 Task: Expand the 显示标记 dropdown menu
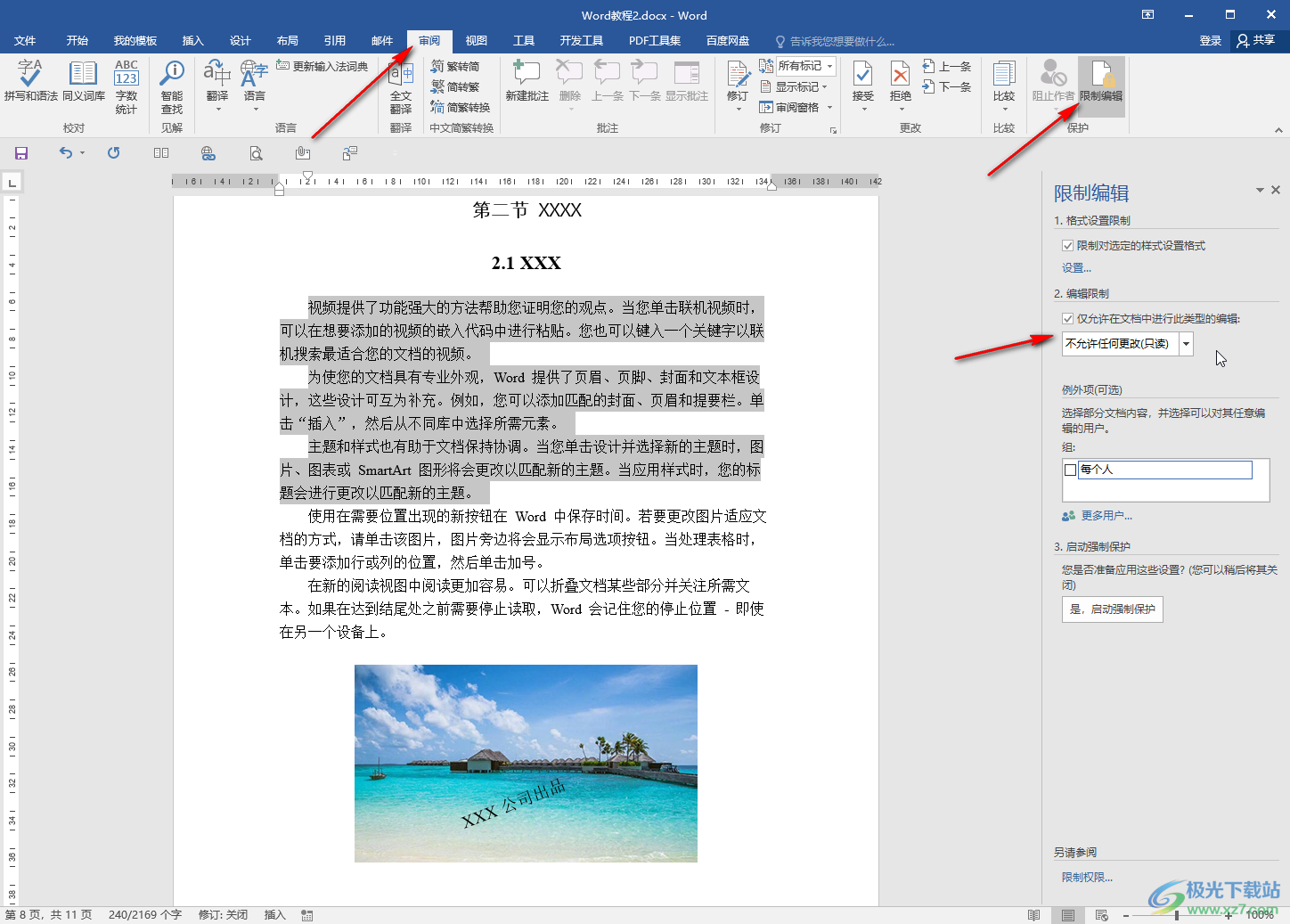(800, 86)
